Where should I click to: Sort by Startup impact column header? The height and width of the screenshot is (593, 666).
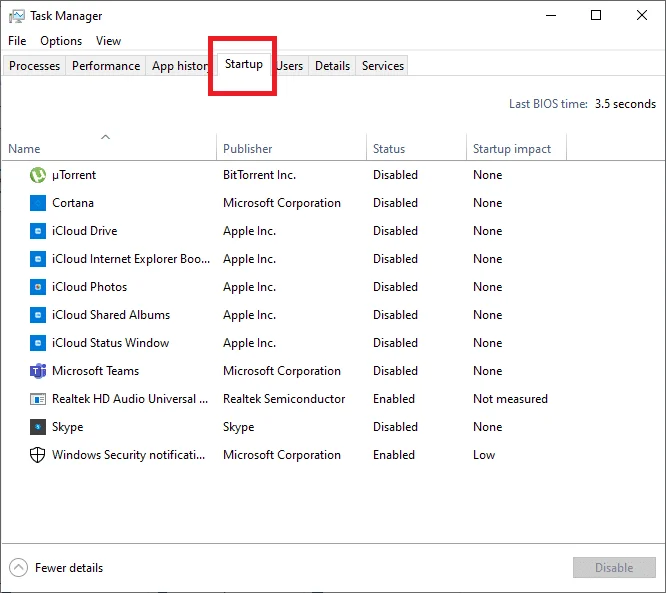516,149
